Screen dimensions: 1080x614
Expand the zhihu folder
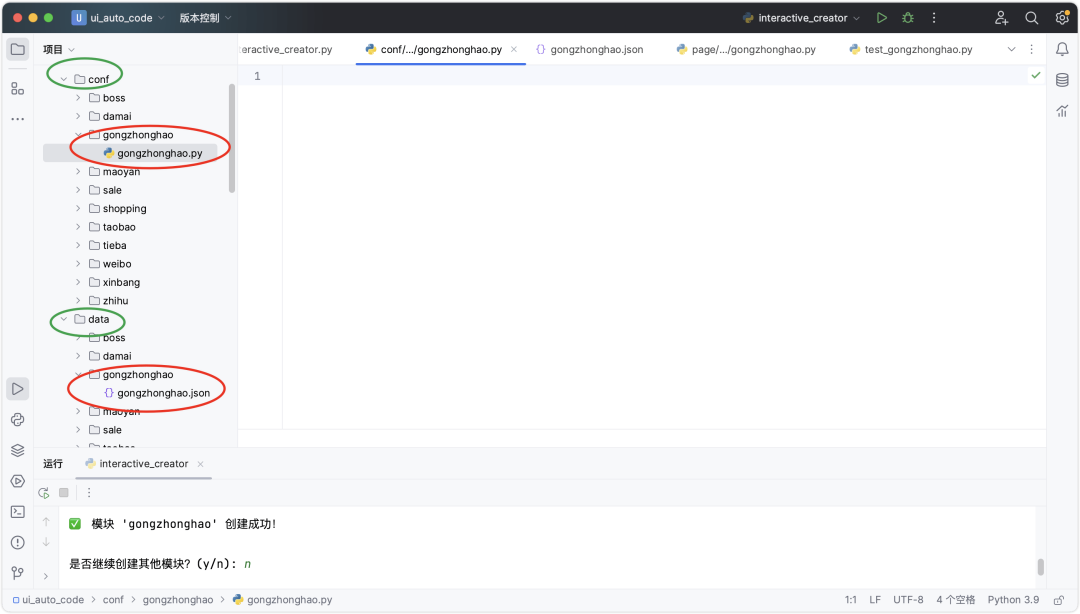79,301
